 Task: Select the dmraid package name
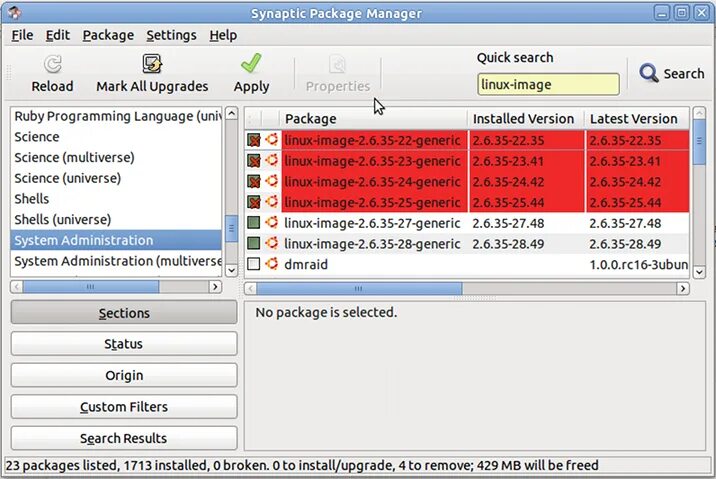coord(305,264)
